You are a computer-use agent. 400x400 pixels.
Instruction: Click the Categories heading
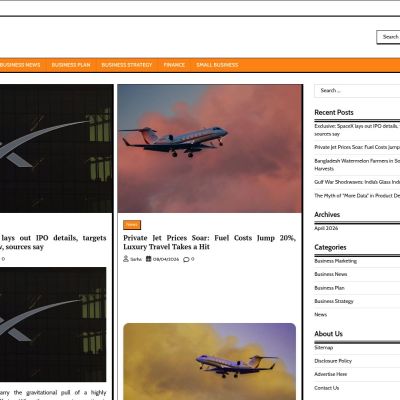(x=330, y=247)
